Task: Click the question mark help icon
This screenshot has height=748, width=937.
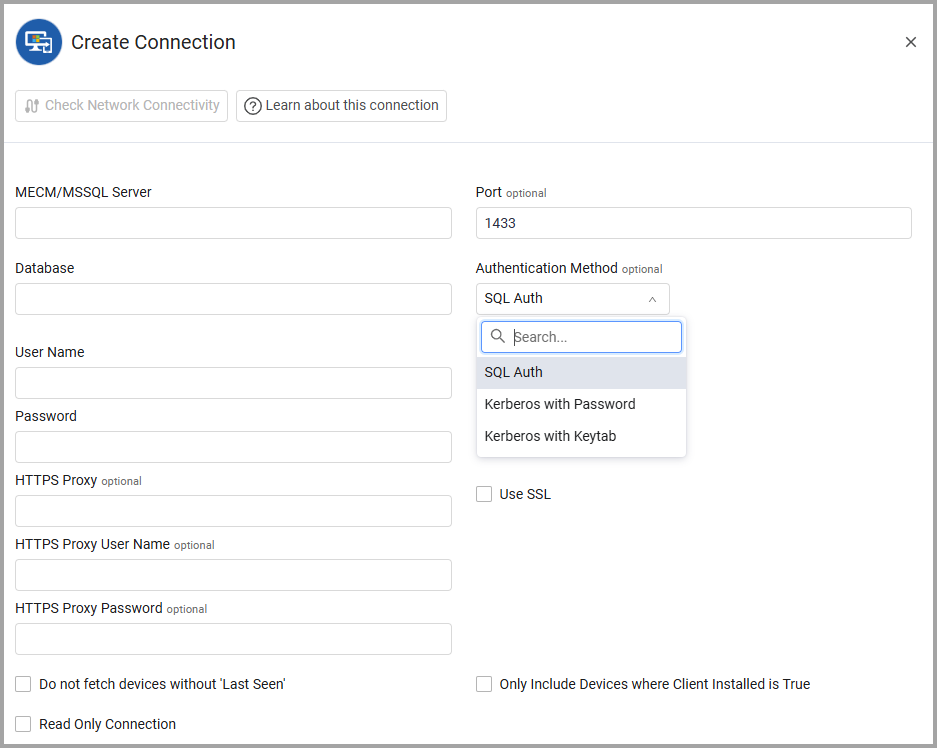Action: click(253, 106)
